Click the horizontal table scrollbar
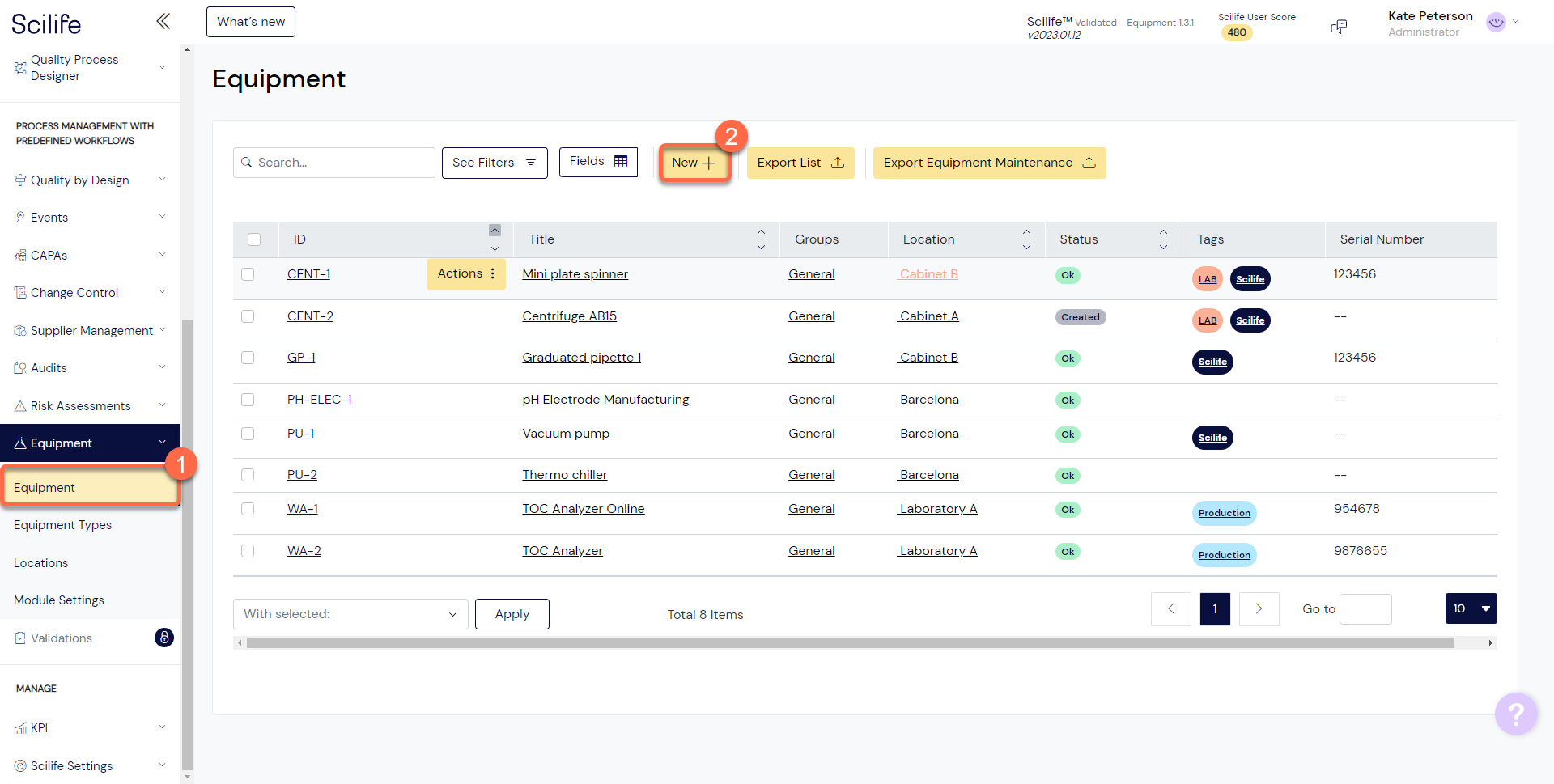 [850, 642]
